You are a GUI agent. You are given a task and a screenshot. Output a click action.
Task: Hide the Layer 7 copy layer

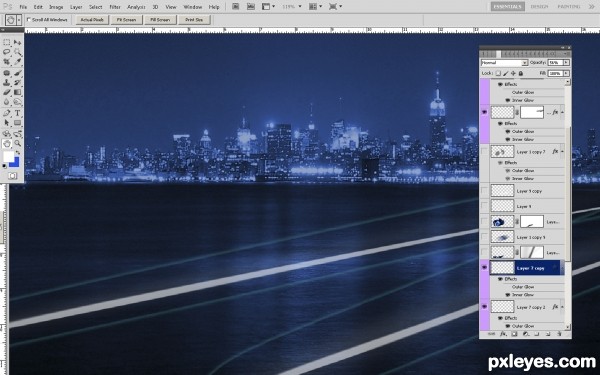[484, 267]
